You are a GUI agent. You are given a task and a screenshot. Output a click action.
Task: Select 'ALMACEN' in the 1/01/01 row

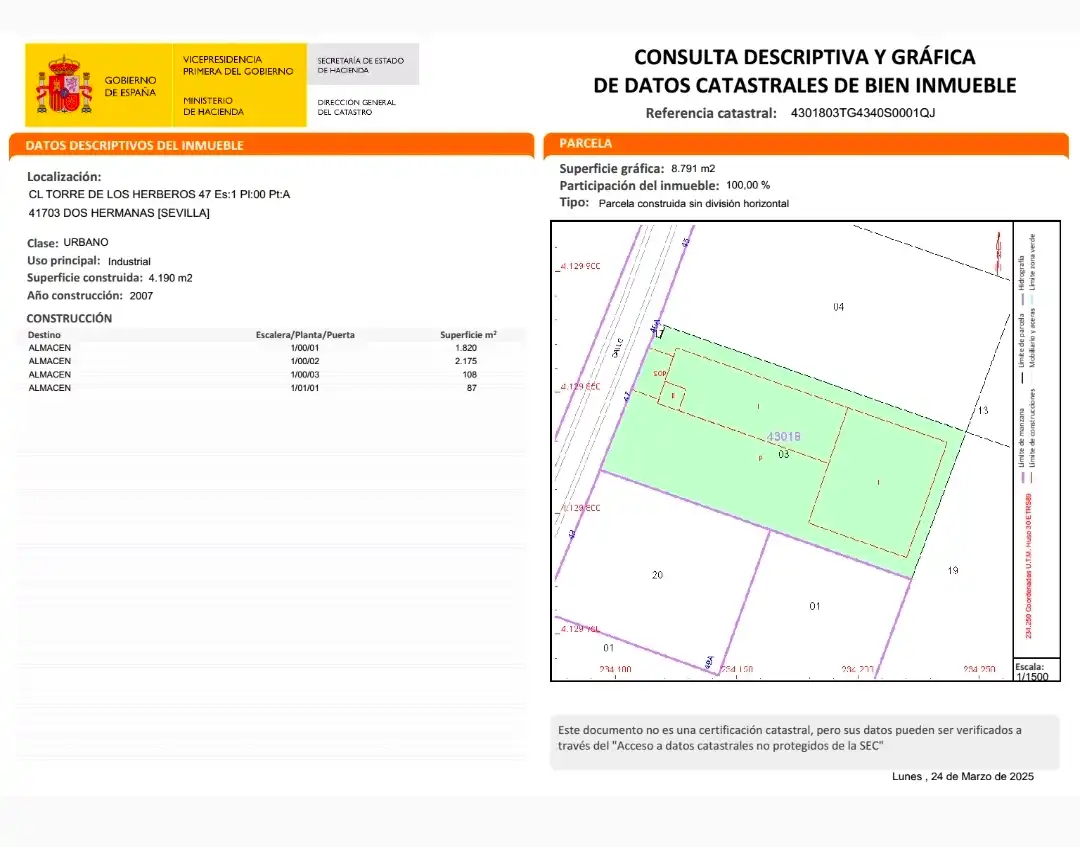tap(50, 388)
